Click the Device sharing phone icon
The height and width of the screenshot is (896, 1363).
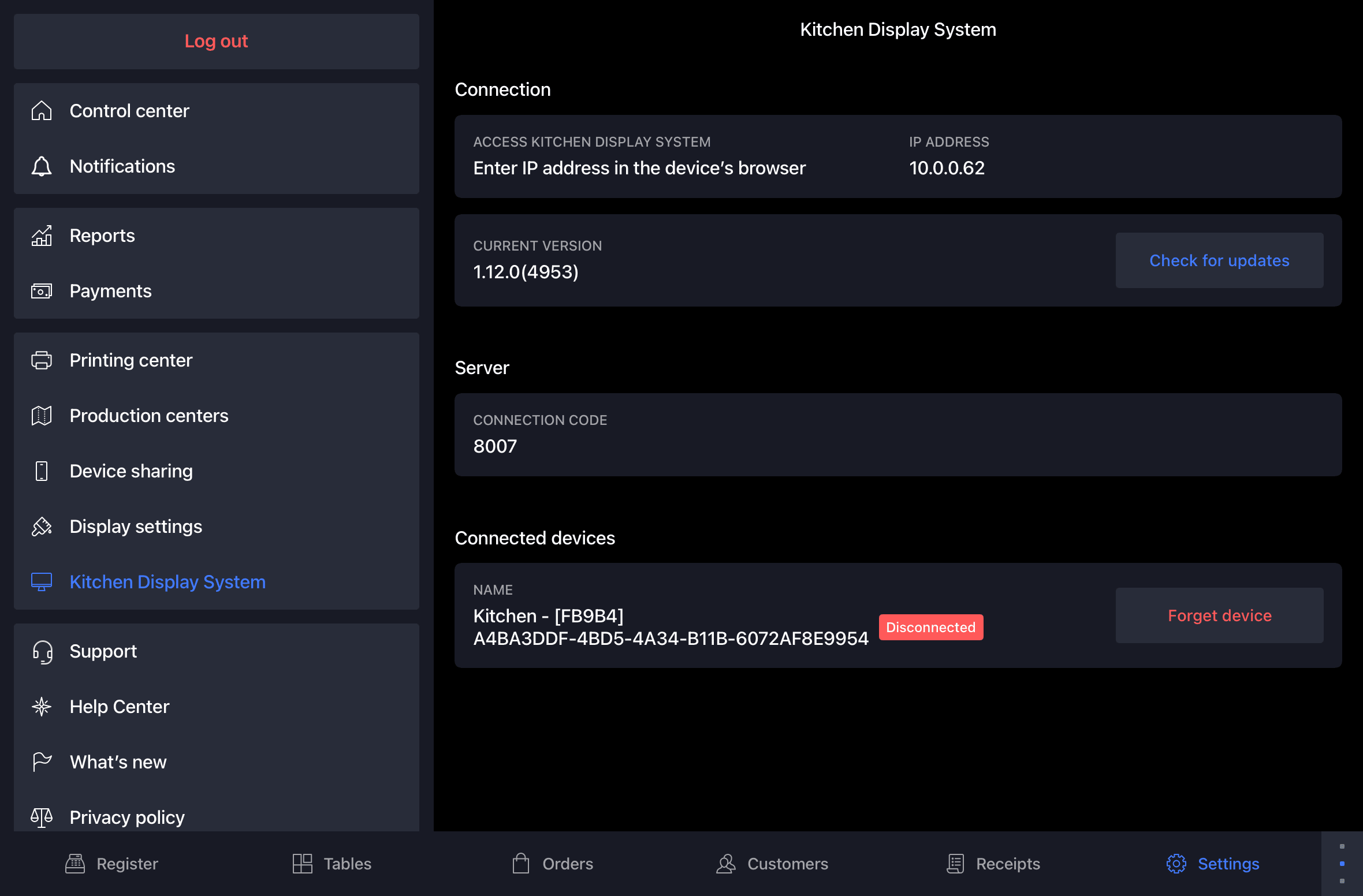(42, 471)
